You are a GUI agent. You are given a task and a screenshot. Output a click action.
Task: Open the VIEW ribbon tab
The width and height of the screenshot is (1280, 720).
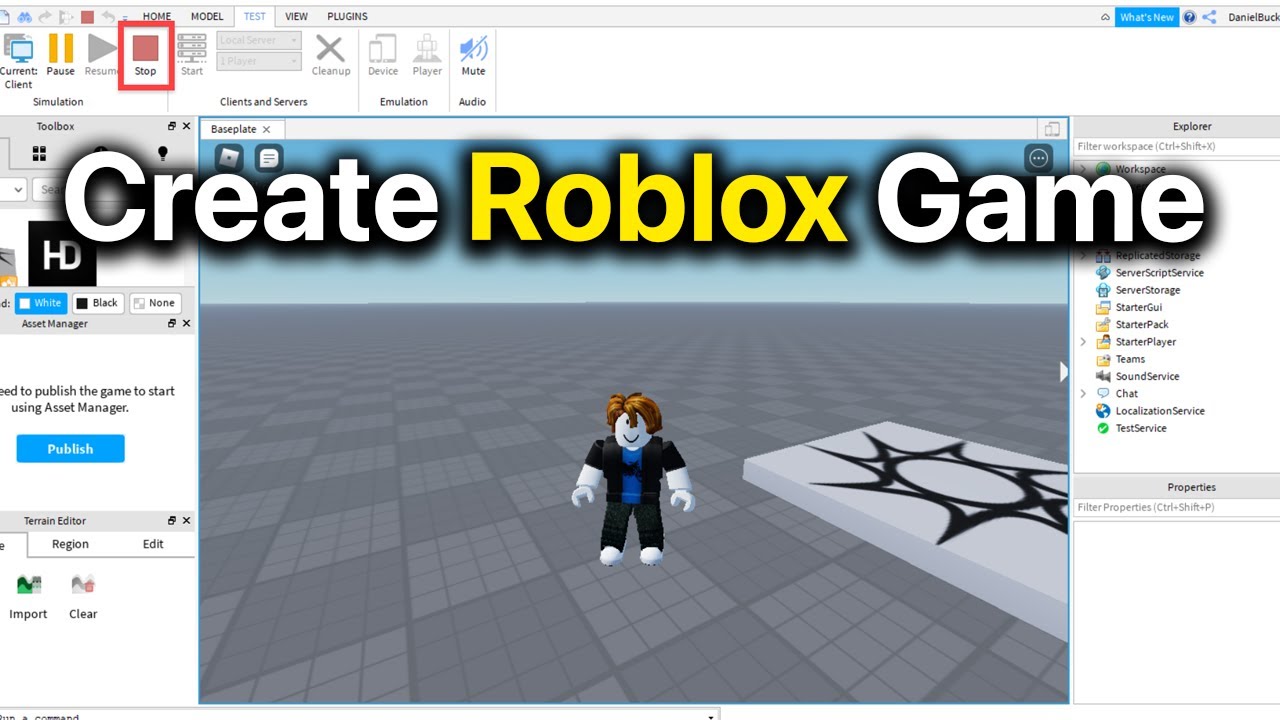tap(296, 16)
